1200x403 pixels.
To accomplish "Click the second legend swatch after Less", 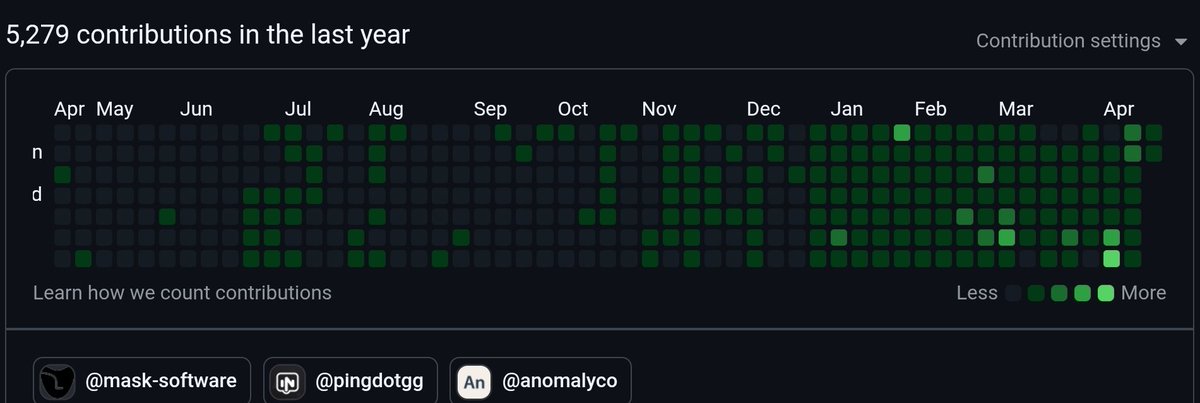I will (1037, 293).
